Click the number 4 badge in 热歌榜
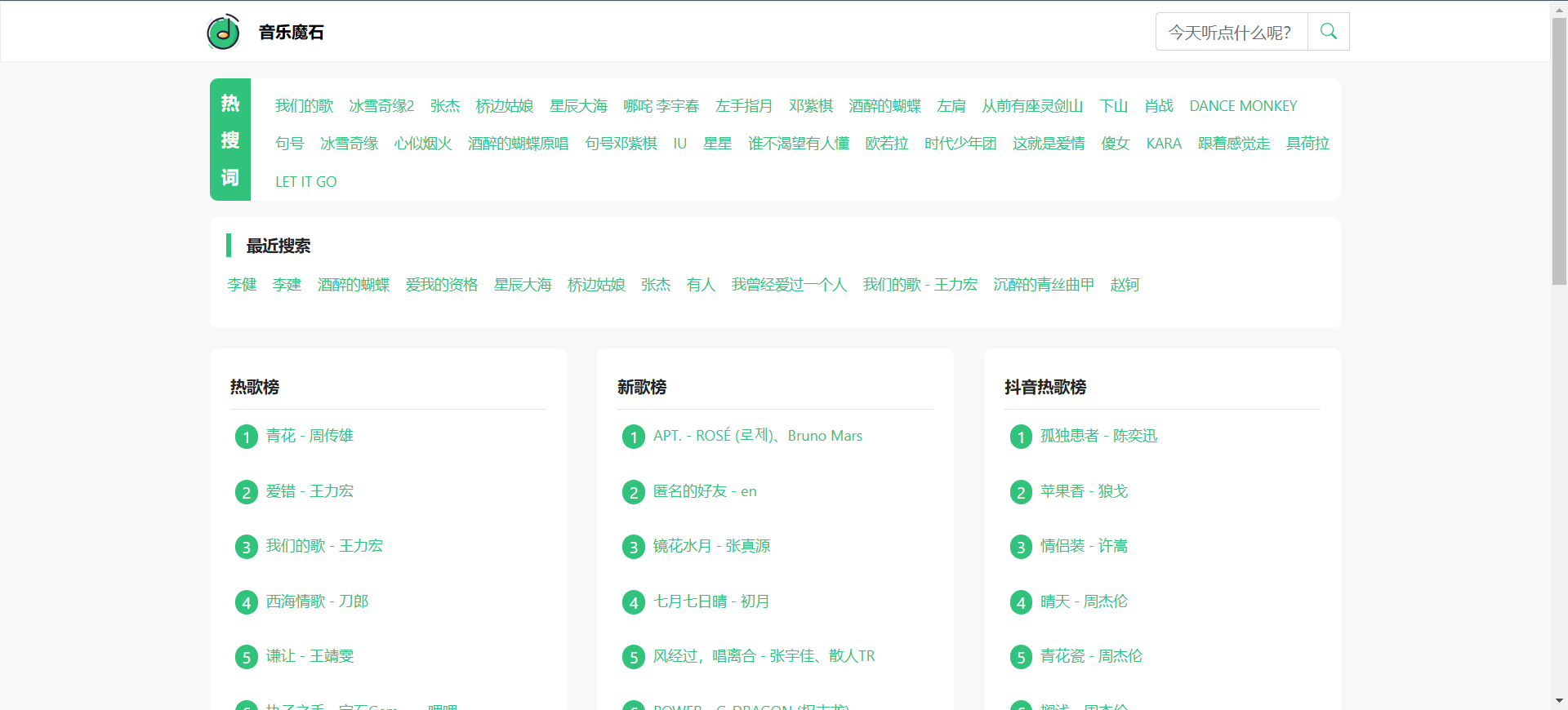This screenshot has width=1568, height=710. pos(246,602)
